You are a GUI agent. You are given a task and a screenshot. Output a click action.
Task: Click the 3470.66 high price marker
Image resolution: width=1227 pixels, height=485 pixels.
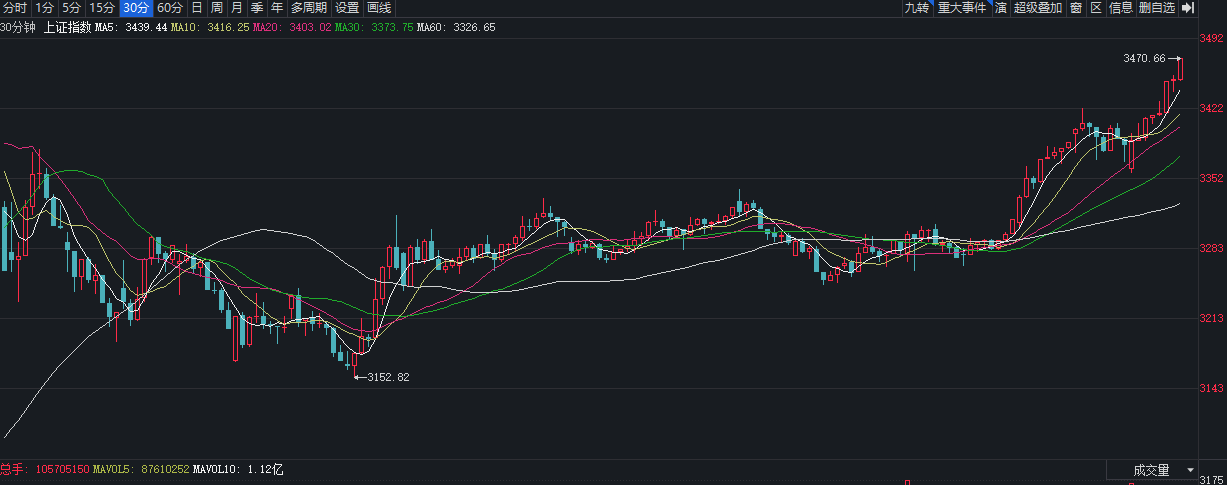coord(1145,59)
